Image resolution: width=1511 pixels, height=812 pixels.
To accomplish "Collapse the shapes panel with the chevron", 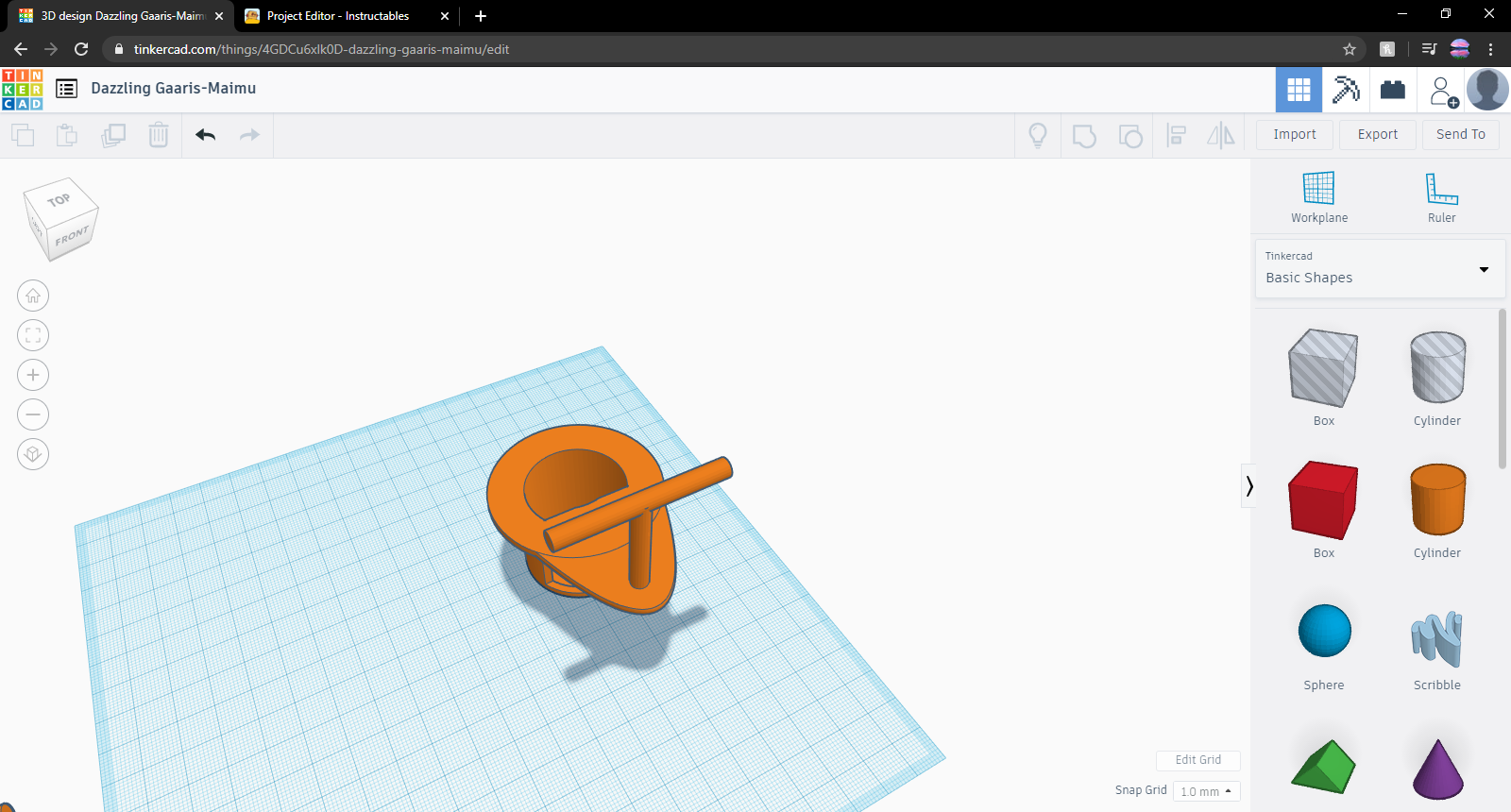I will [x=1249, y=486].
